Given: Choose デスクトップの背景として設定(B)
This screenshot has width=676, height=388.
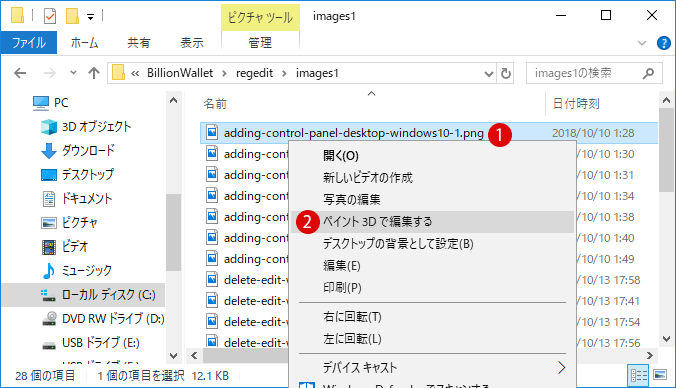Looking at the screenshot, I should click(432, 244).
